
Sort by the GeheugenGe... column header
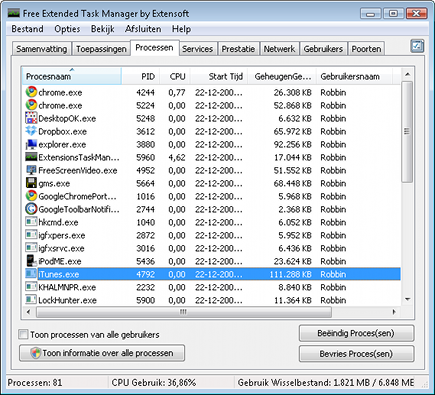[282, 76]
